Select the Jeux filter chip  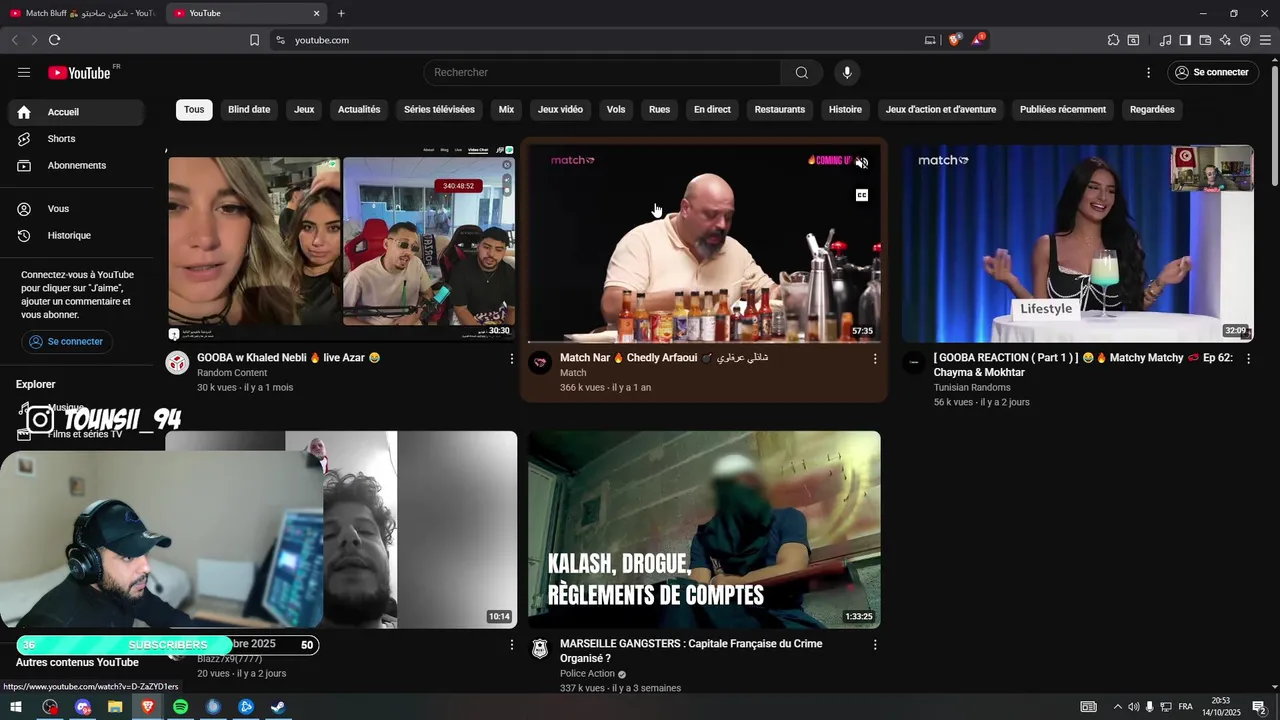304,109
